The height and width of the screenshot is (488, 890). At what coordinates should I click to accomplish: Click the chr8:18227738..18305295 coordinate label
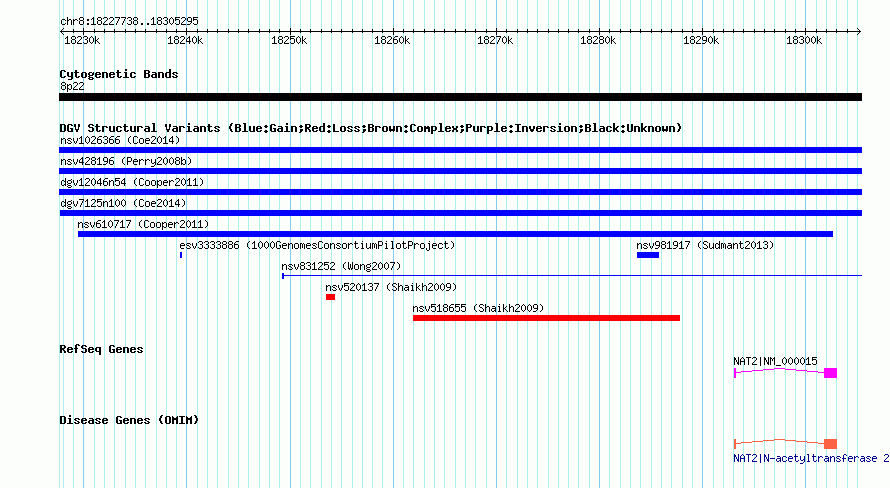coord(129,21)
